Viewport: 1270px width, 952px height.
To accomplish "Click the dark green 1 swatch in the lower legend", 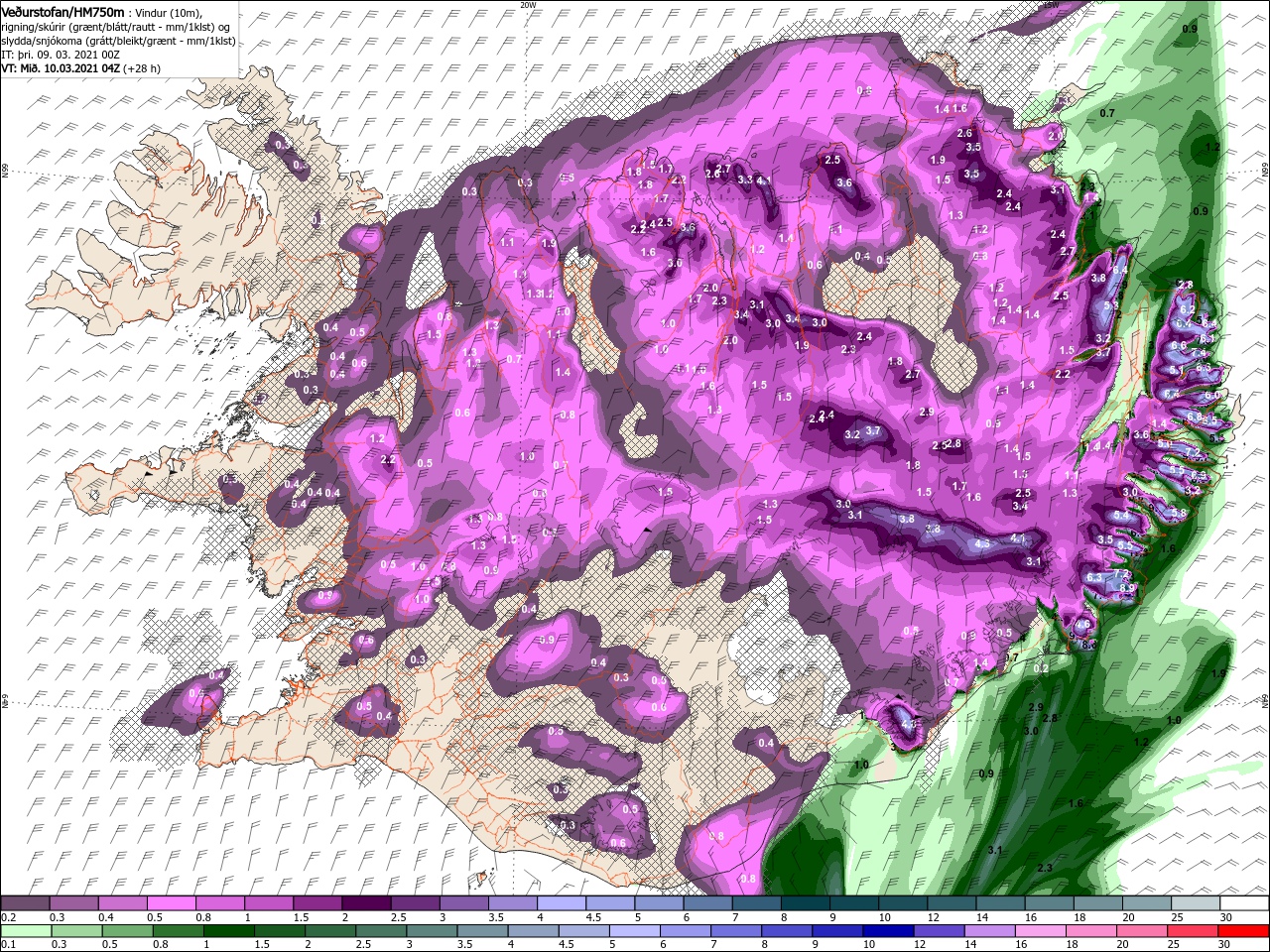I will tap(228, 931).
